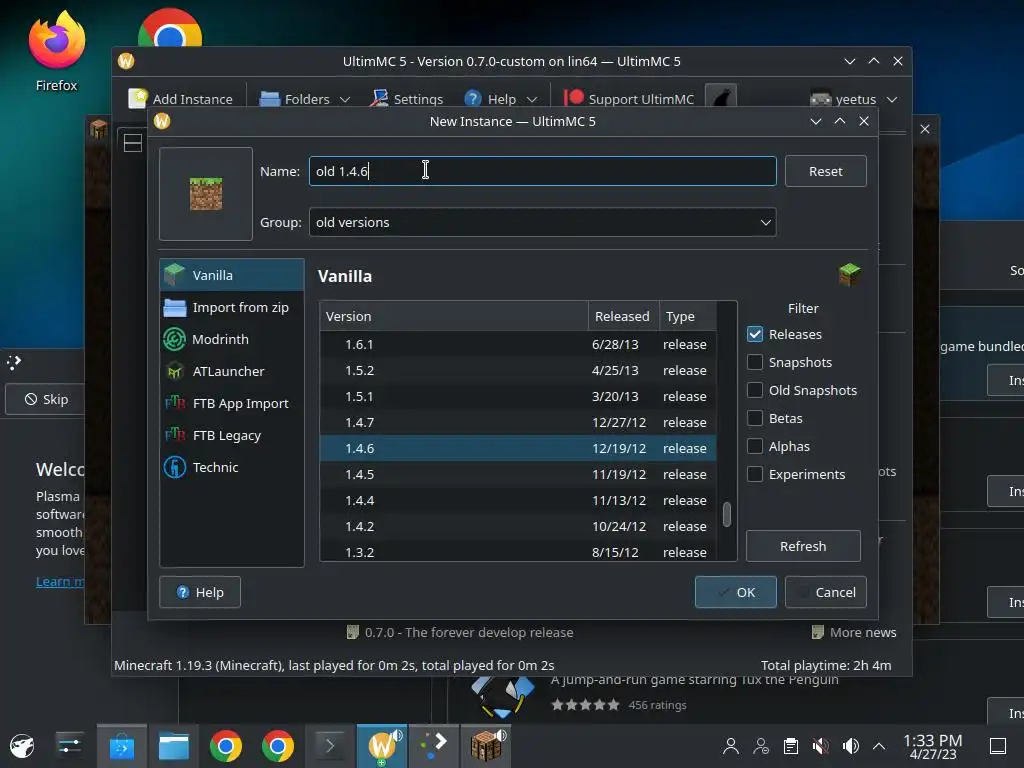Click the More news link
Image resolution: width=1024 pixels, height=768 pixels.
tap(854, 632)
